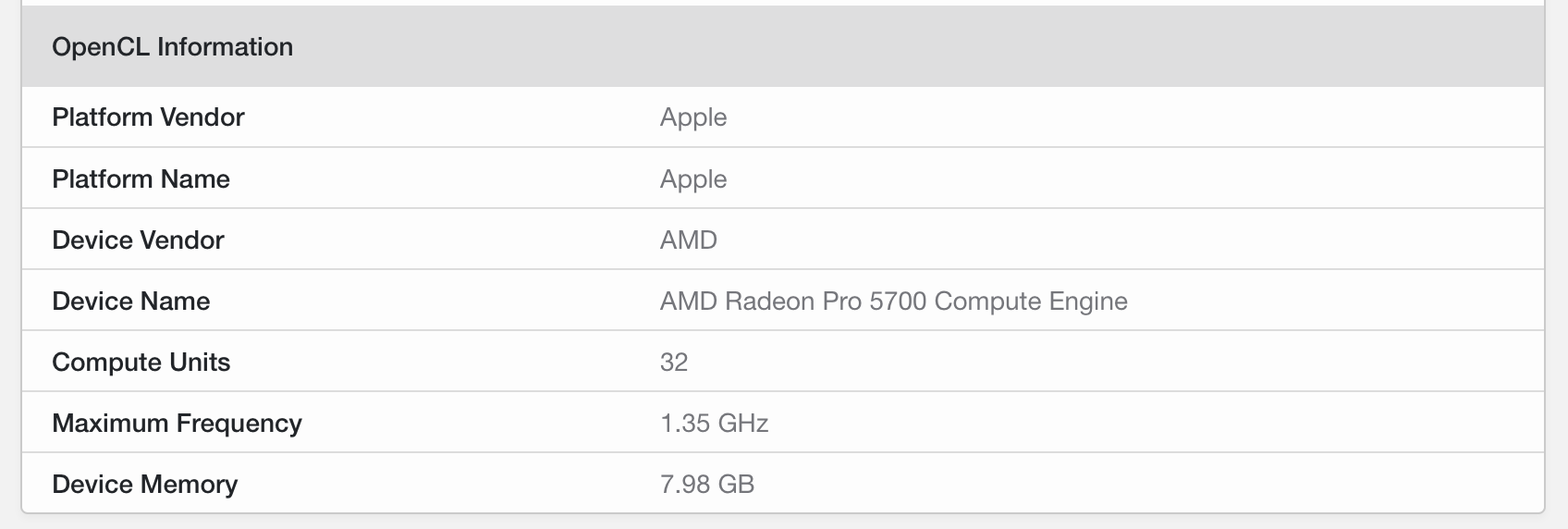Select the Platform Name label
The height and width of the screenshot is (529, 1568).
coord(141,178)
